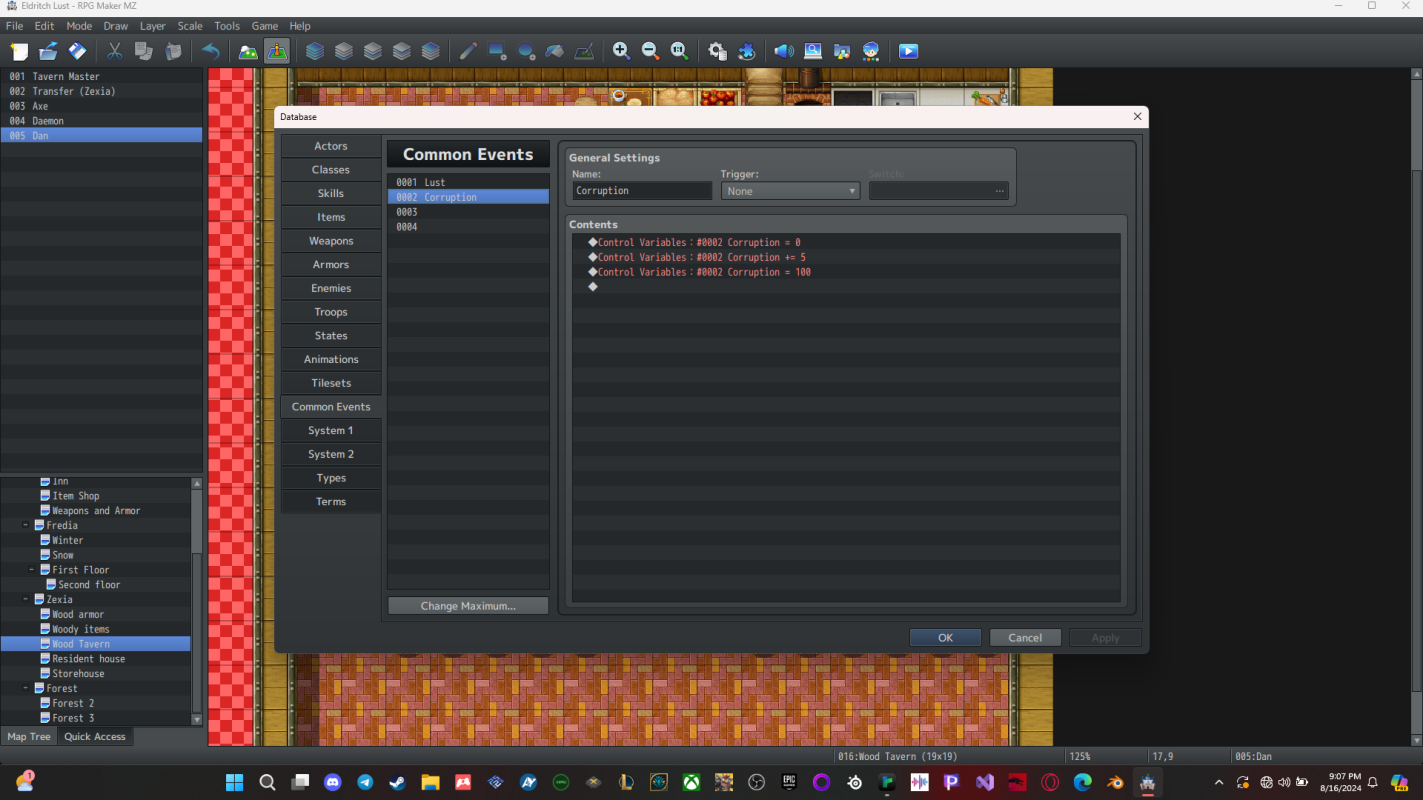Open Steam from the taskbar
The height and width of the screenshot is (800, 1423).
coord(398,782)
